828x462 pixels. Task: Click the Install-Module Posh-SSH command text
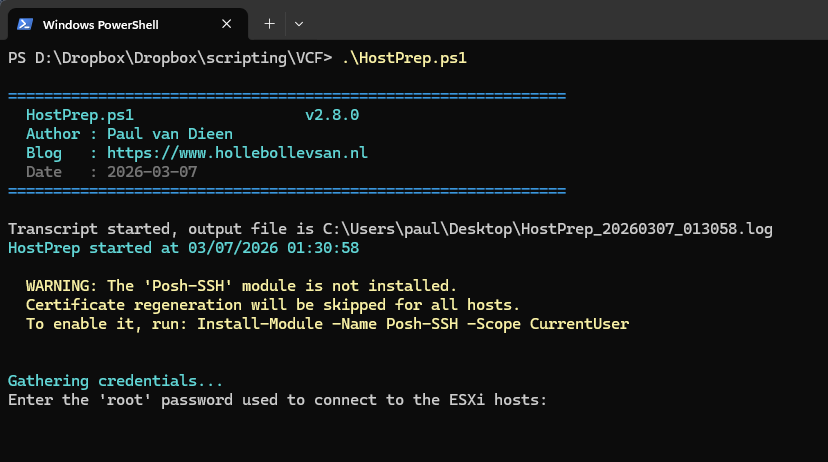pos(413,323)
